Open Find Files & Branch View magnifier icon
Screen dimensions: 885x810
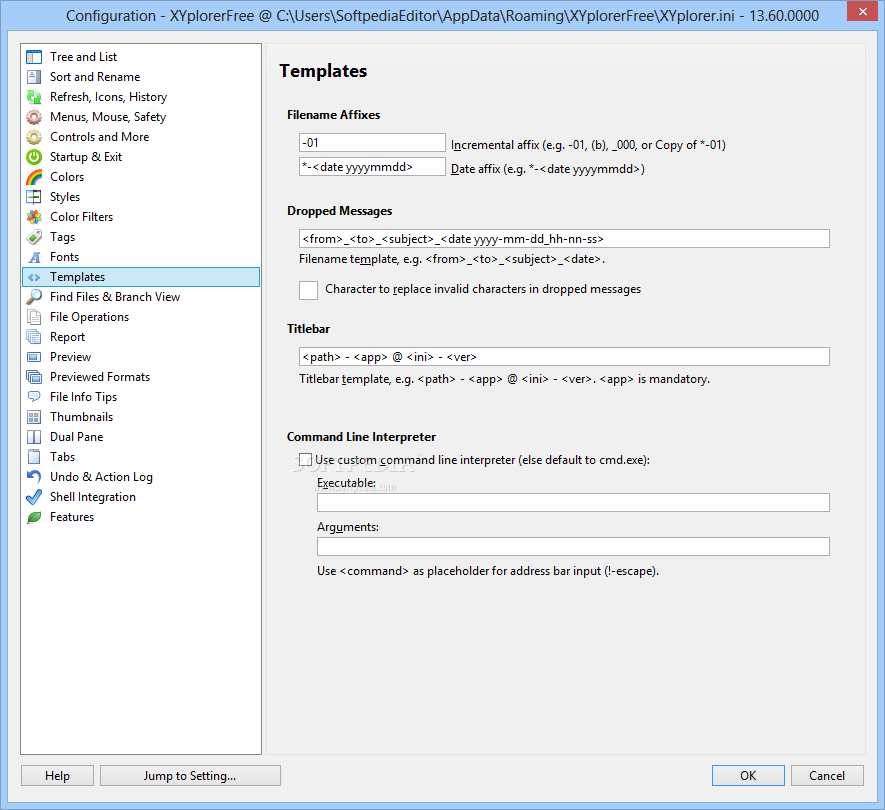point(34,297)
